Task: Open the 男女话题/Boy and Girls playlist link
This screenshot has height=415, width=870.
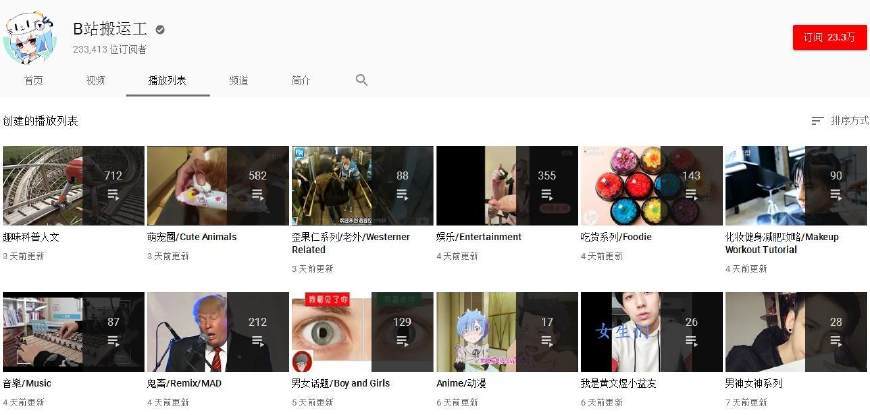Action: pyautogui.click(x=340, y=383)
